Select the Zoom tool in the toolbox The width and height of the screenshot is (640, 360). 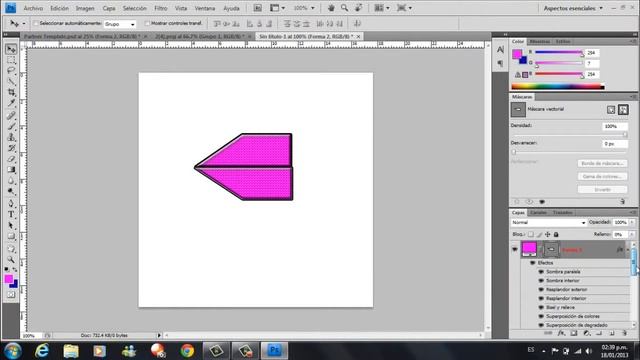pyautogui.click(x=11, y=260)
